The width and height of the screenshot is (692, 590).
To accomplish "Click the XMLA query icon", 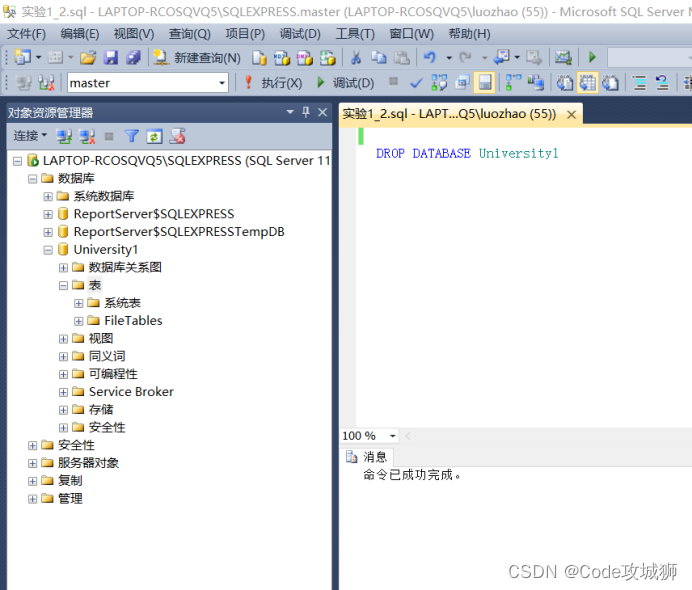I will pos(327,58).
